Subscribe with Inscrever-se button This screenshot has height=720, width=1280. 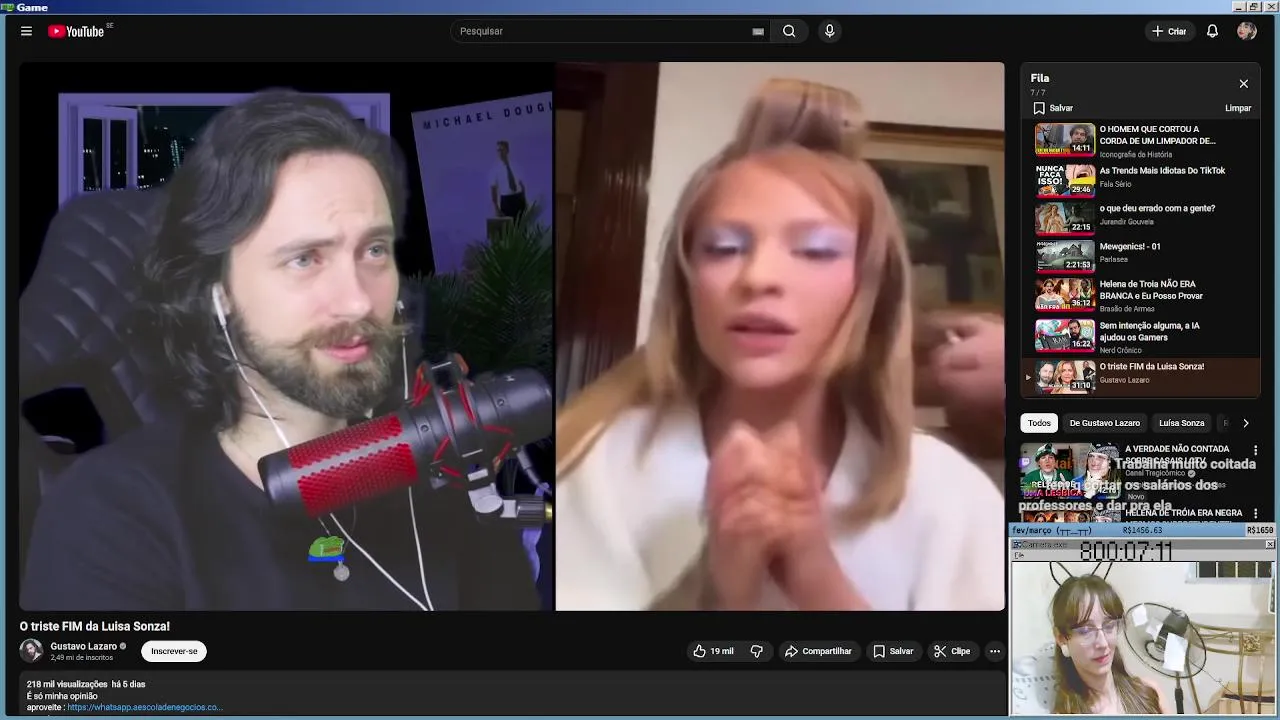[x=174, y=651]
